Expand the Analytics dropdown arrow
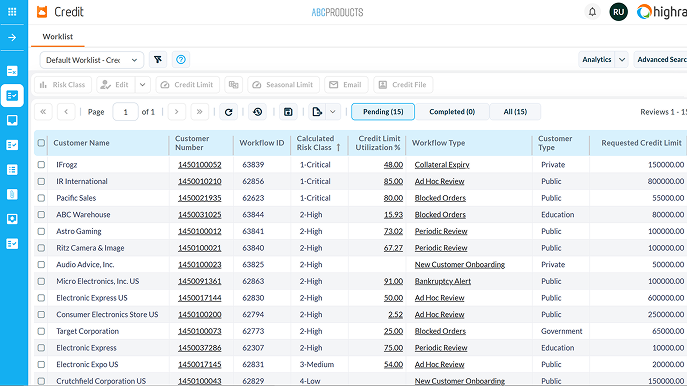The width and height of the screenshot is (687, 386). pyautogui.click(x=622, y=60)
